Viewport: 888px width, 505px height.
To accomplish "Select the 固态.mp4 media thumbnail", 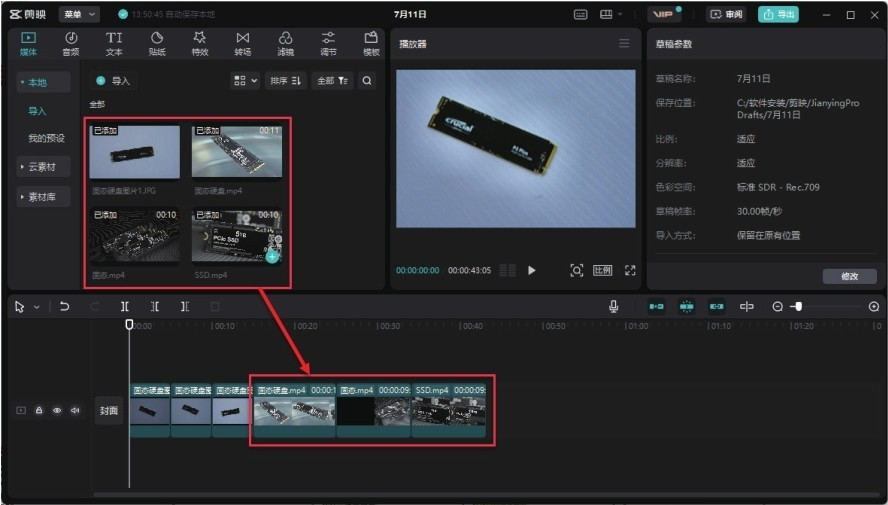I will coord(135,236).
